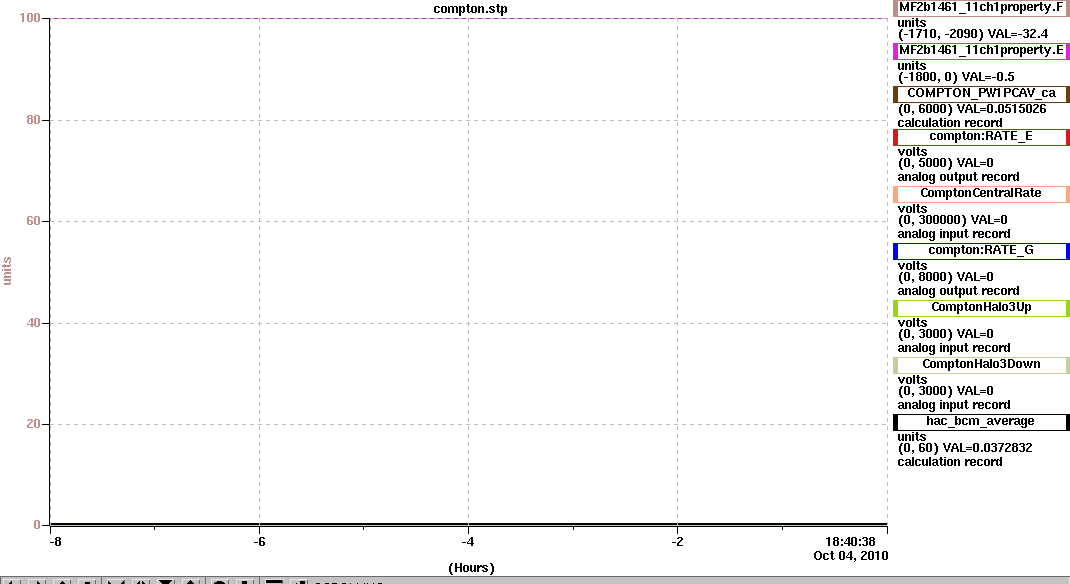
Task: Click the magenta dashed curve at 100
Action: pyautogui.click(x=468, y=18)
